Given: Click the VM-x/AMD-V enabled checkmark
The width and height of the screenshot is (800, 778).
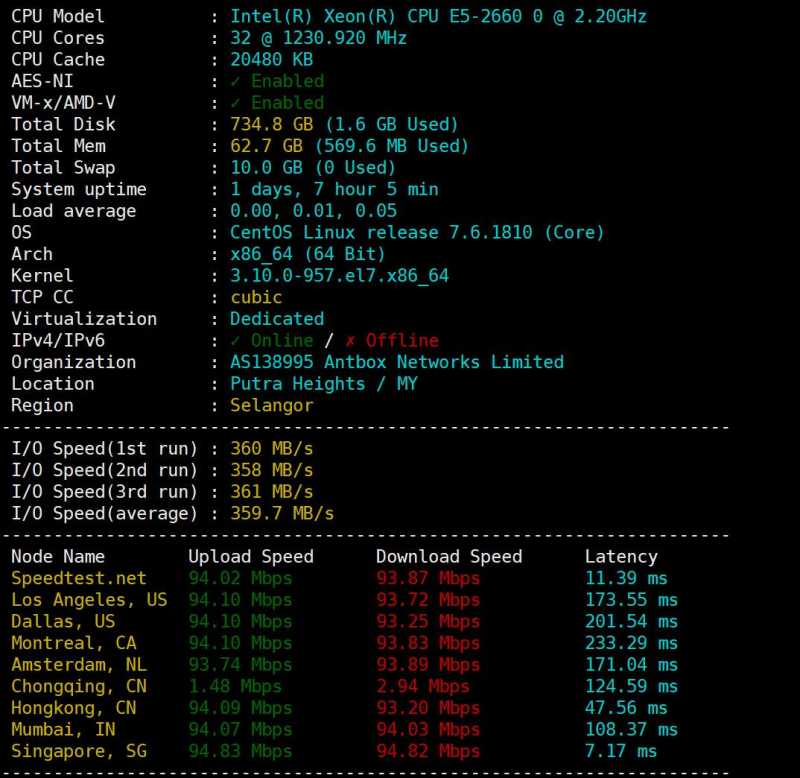Looking at the screenshot, I should [236, 103].
